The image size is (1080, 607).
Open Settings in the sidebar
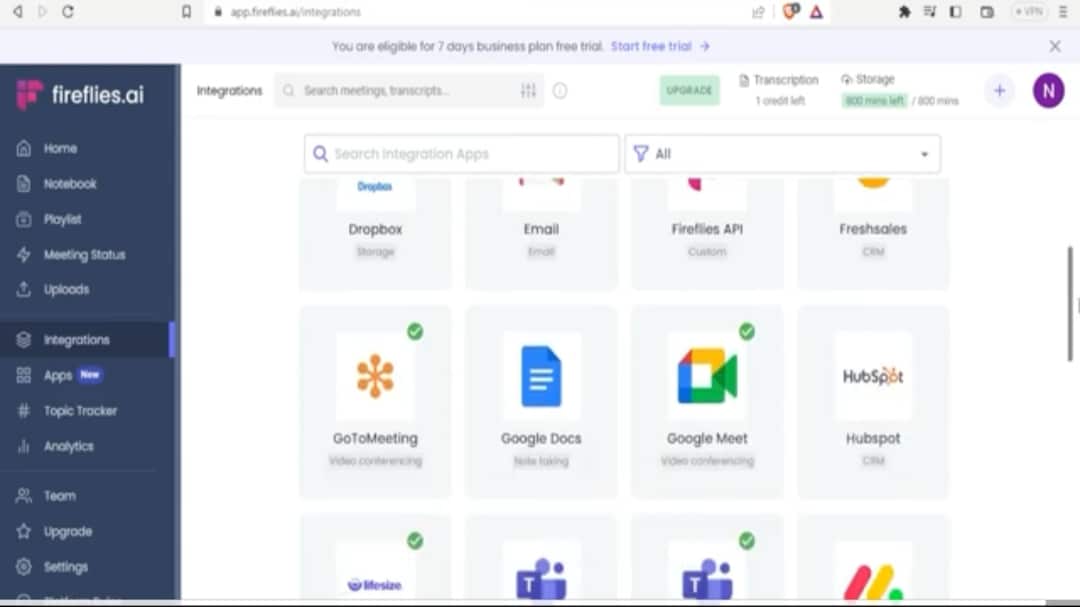point(65,567)
